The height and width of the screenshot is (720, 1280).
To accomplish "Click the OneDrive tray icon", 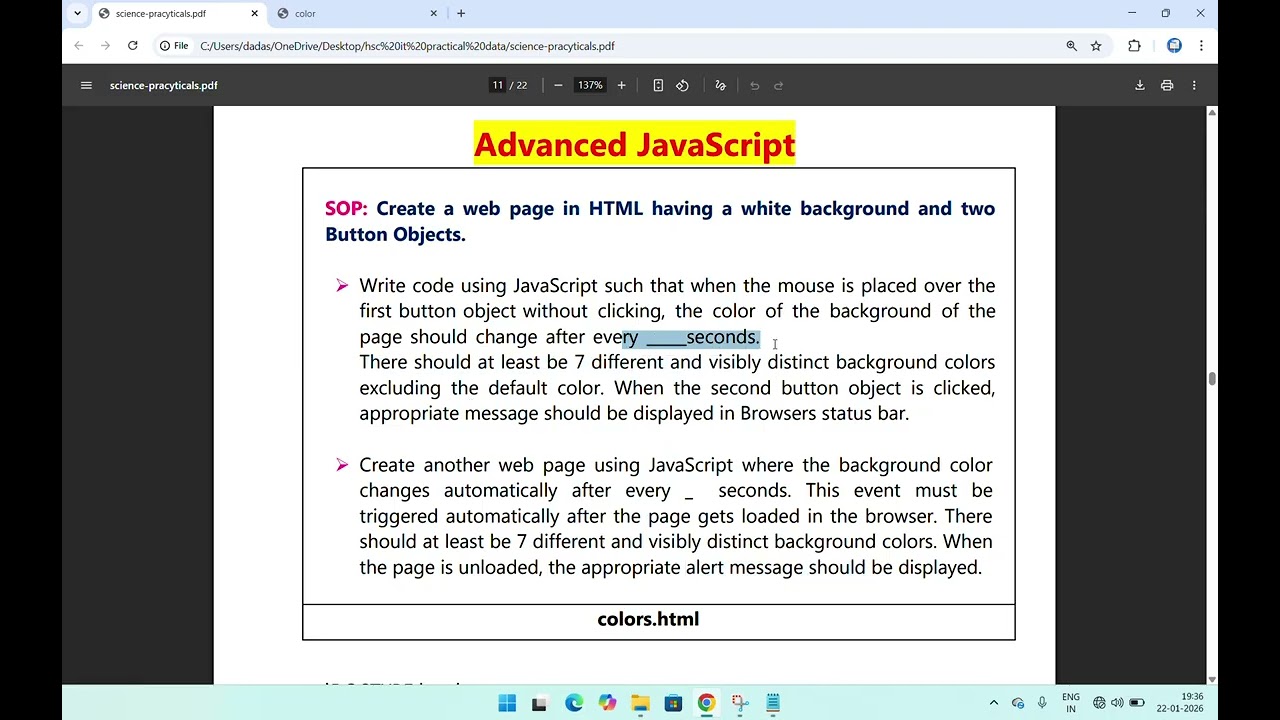I will pyautogui.click(x=1018, y=703).
